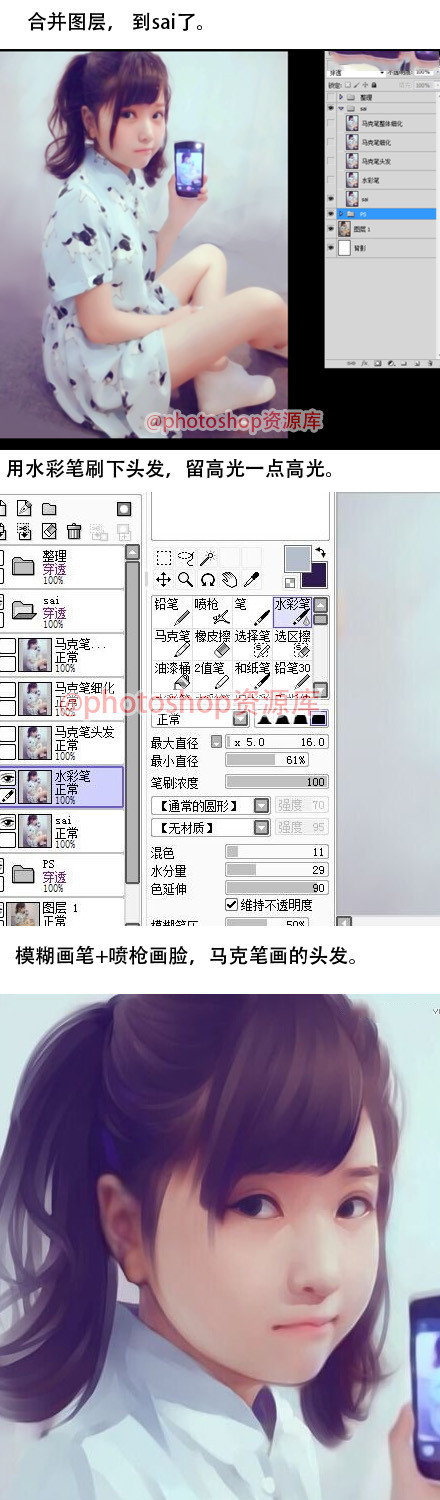
Task: Uncheck 维持不透明度 checkbox
Action: coord(231,904)
